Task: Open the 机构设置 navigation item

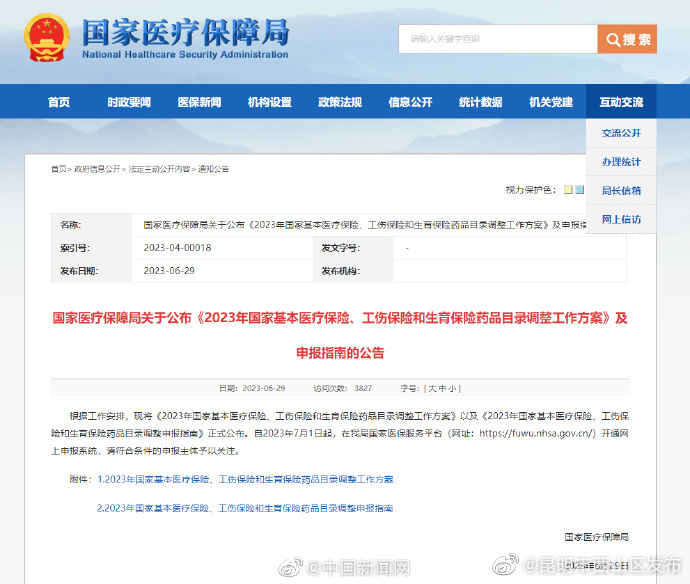Action: (x=270, y=102)
